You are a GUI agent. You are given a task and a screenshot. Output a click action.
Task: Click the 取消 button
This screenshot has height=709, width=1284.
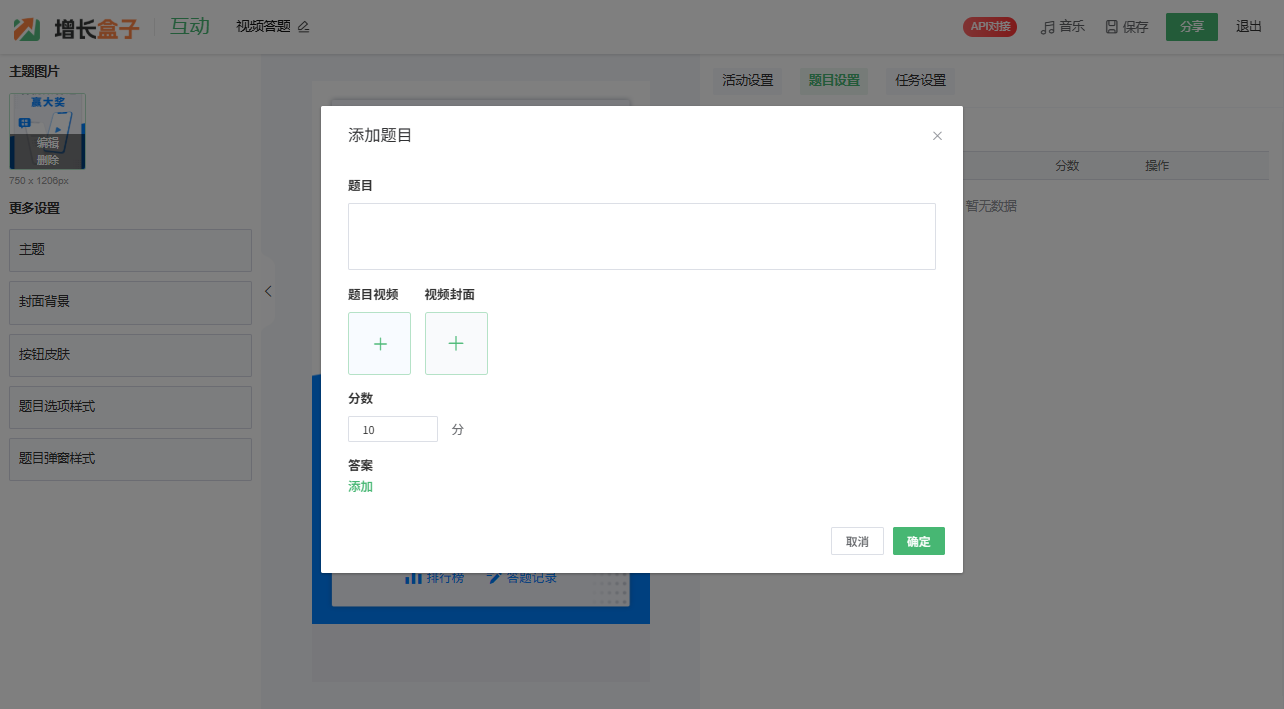tap(857, 541)
